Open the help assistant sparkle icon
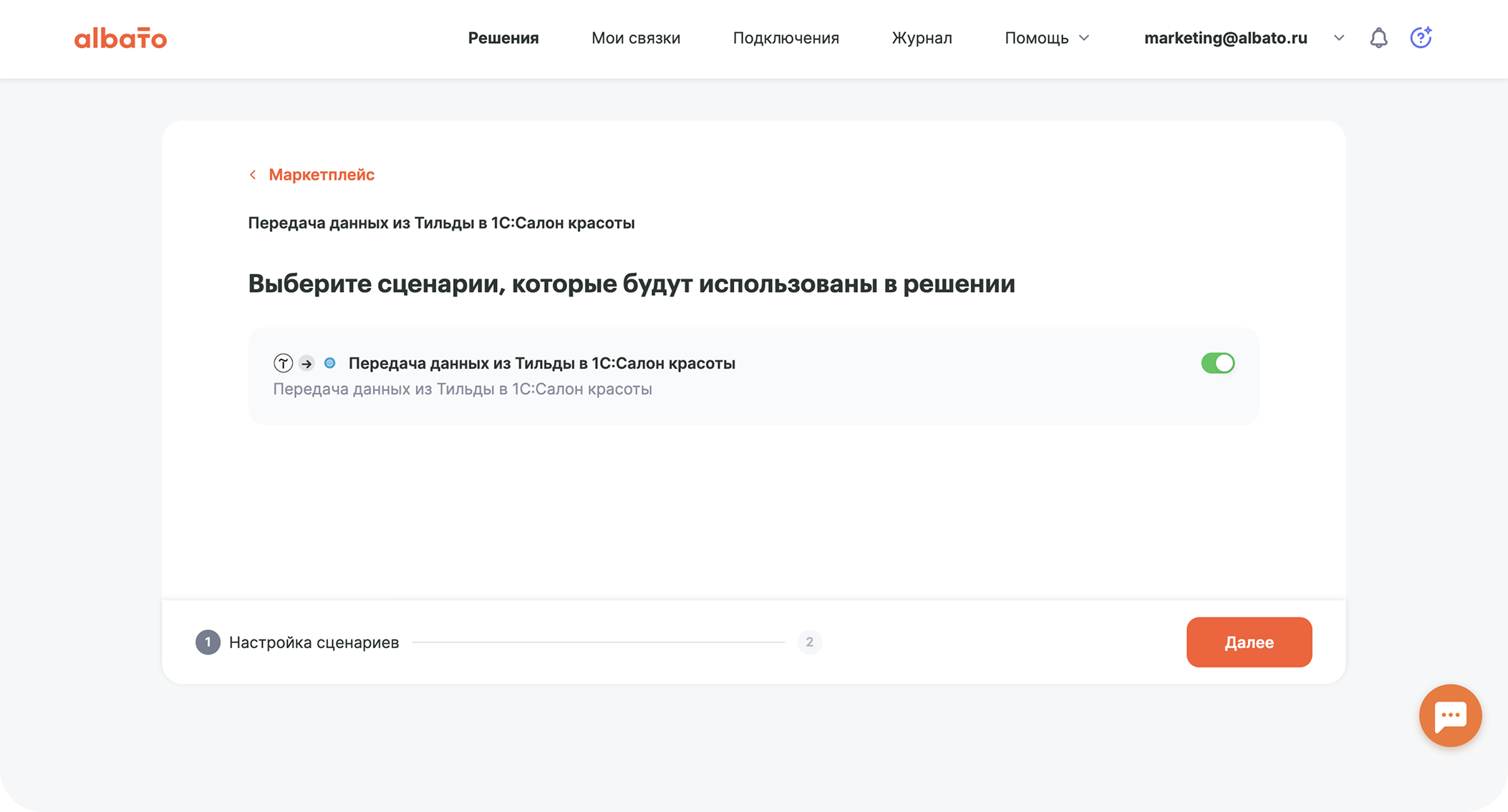Screen dimensions: 1508x812 1421,37
